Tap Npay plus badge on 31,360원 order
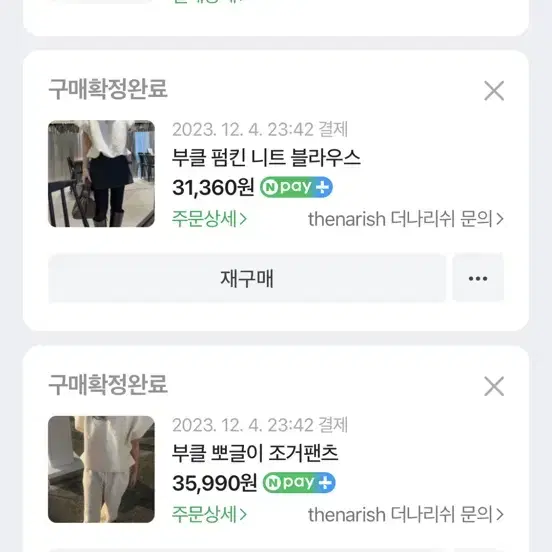 tap(296, 187)
